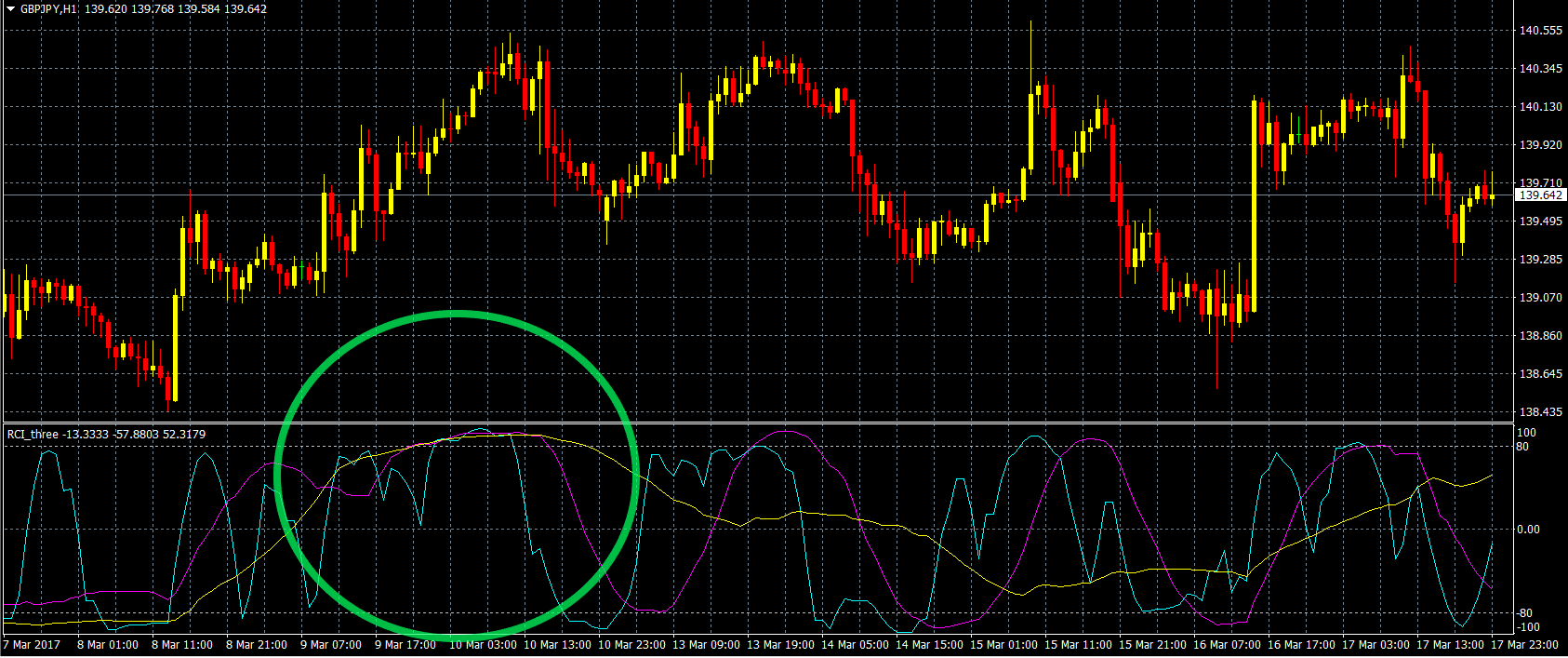
Task: Click the indicator scale value -100
Action: (1528, 627)
